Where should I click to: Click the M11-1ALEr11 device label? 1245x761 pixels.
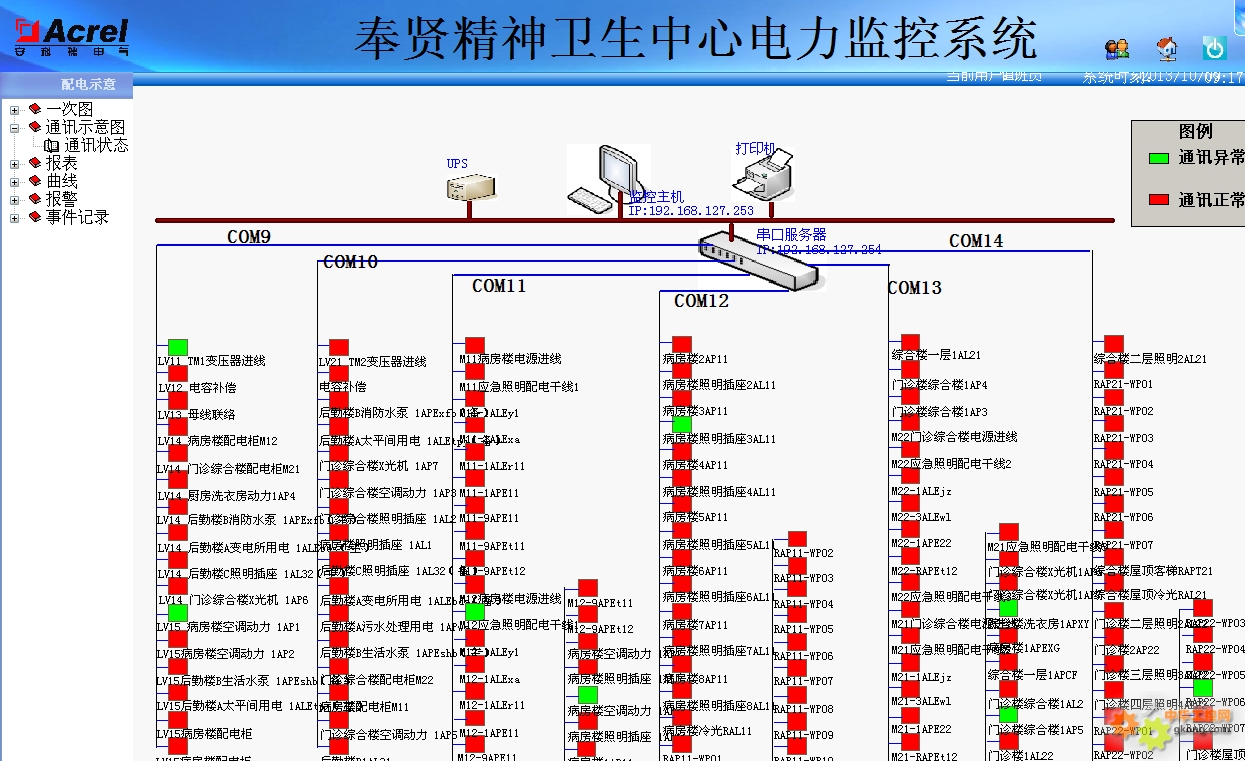pyautogui.click(x=490, y=466)
